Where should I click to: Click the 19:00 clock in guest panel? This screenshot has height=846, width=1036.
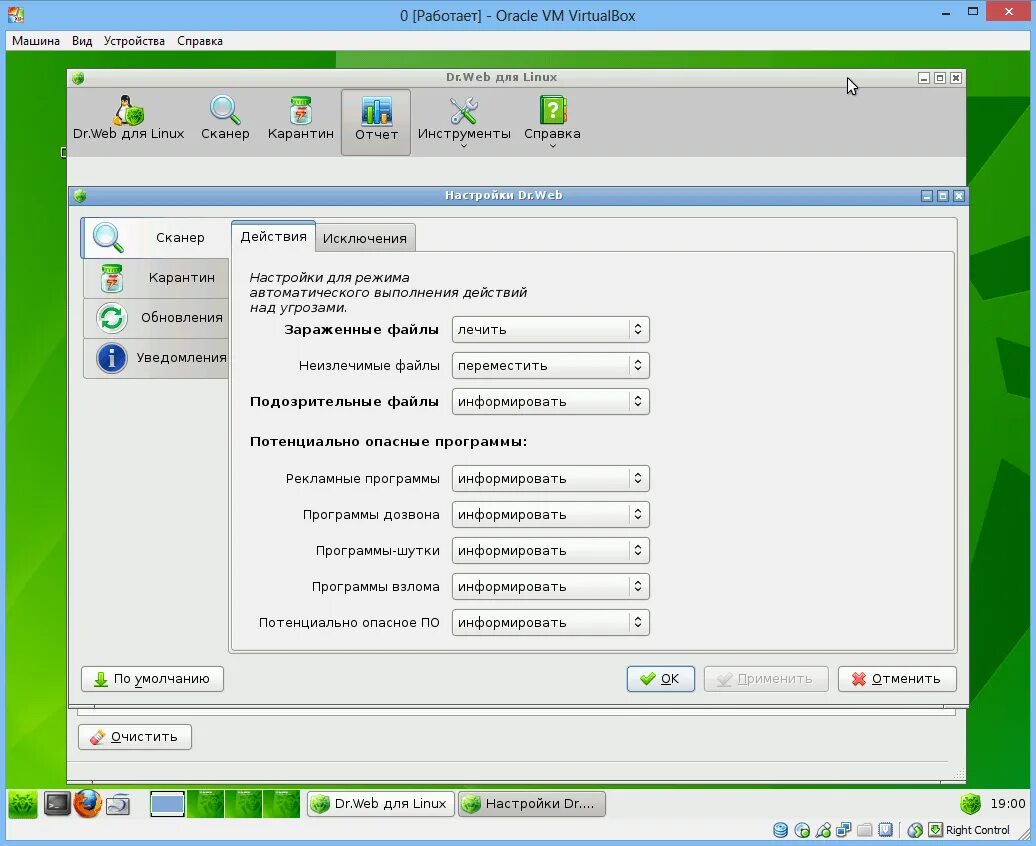coord(1008,804)
